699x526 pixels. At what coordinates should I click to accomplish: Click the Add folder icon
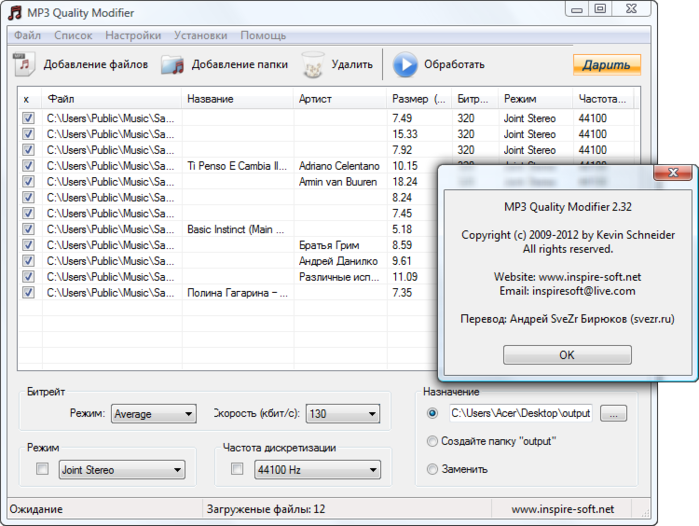tap(173, 65)
